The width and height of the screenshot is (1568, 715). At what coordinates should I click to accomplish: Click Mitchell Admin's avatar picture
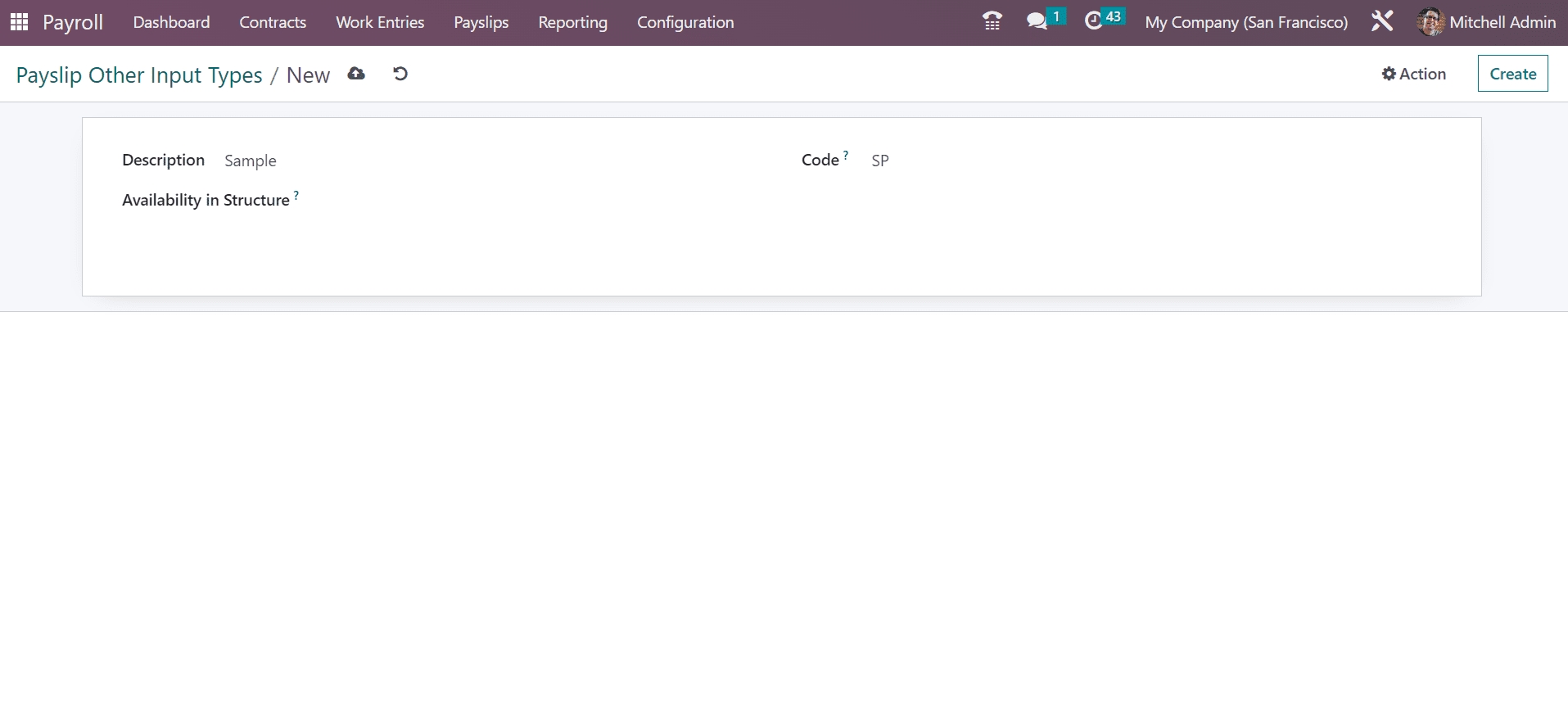click(1430, 22)
